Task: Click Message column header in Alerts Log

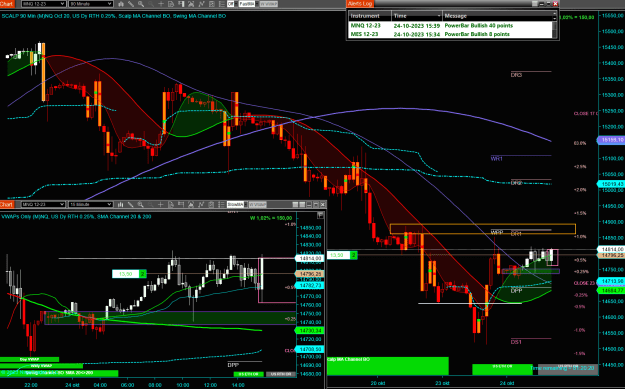Action: pyautogui.click(x=497, y=16)
